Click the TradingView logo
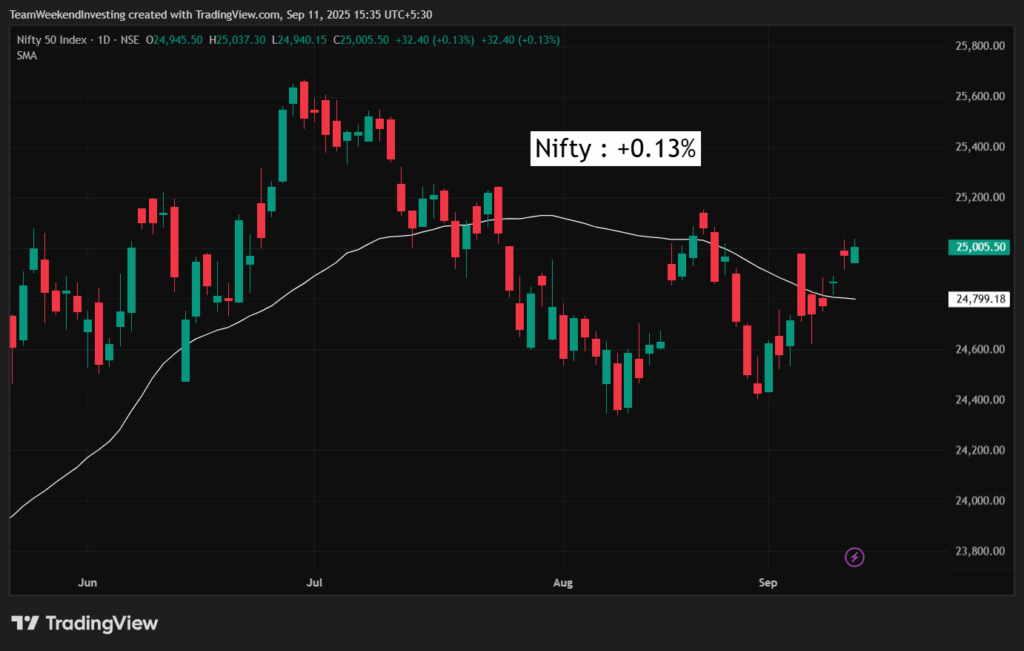 [x=84, y=623]
